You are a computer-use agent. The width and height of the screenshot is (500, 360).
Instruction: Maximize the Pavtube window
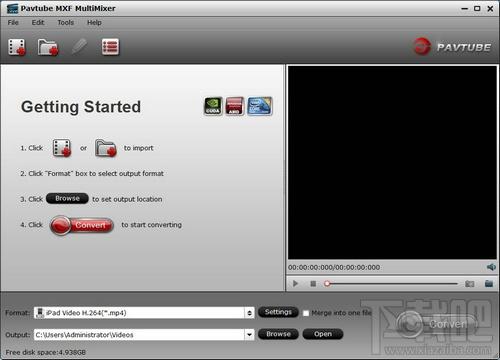477,9
